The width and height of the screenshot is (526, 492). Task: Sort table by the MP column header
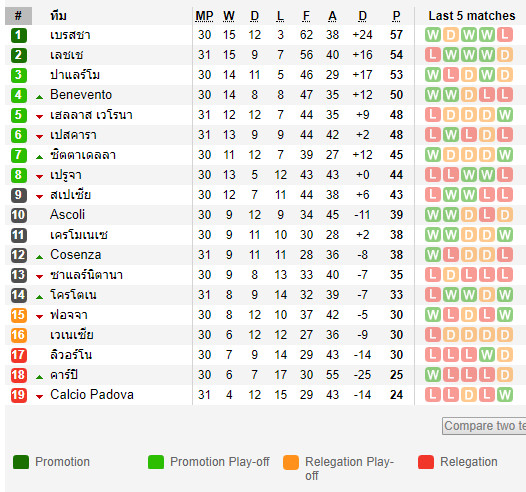pyautogui.click(x=204, y=16)
